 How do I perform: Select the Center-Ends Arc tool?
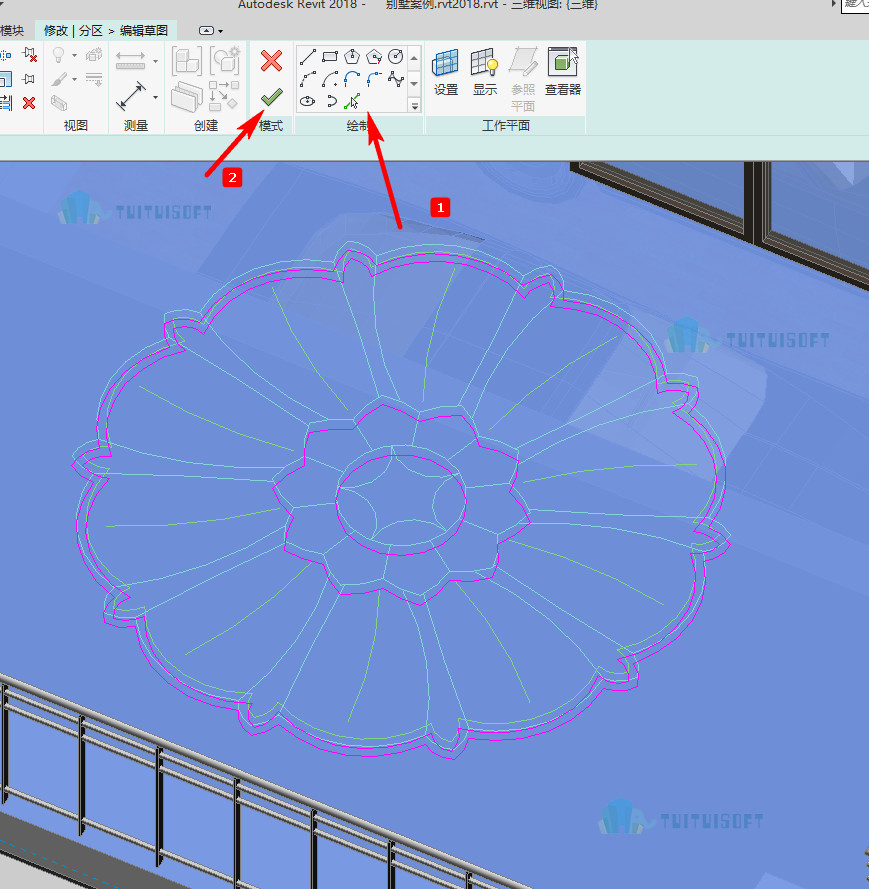(x=330, y=79)
